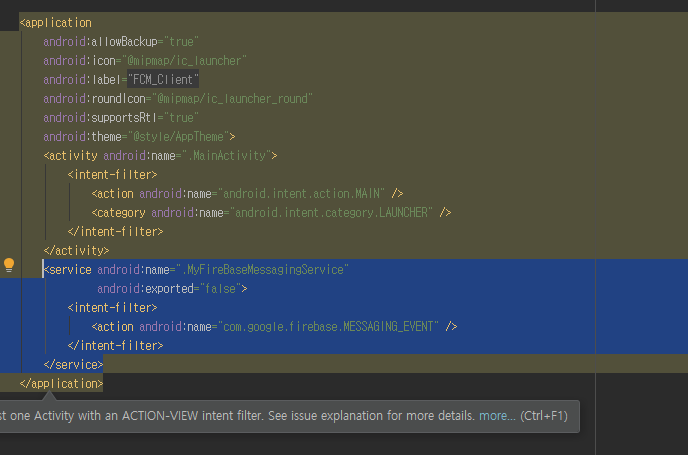Click the closing </application> tag
688x455 pixels.
pos(61,383)
